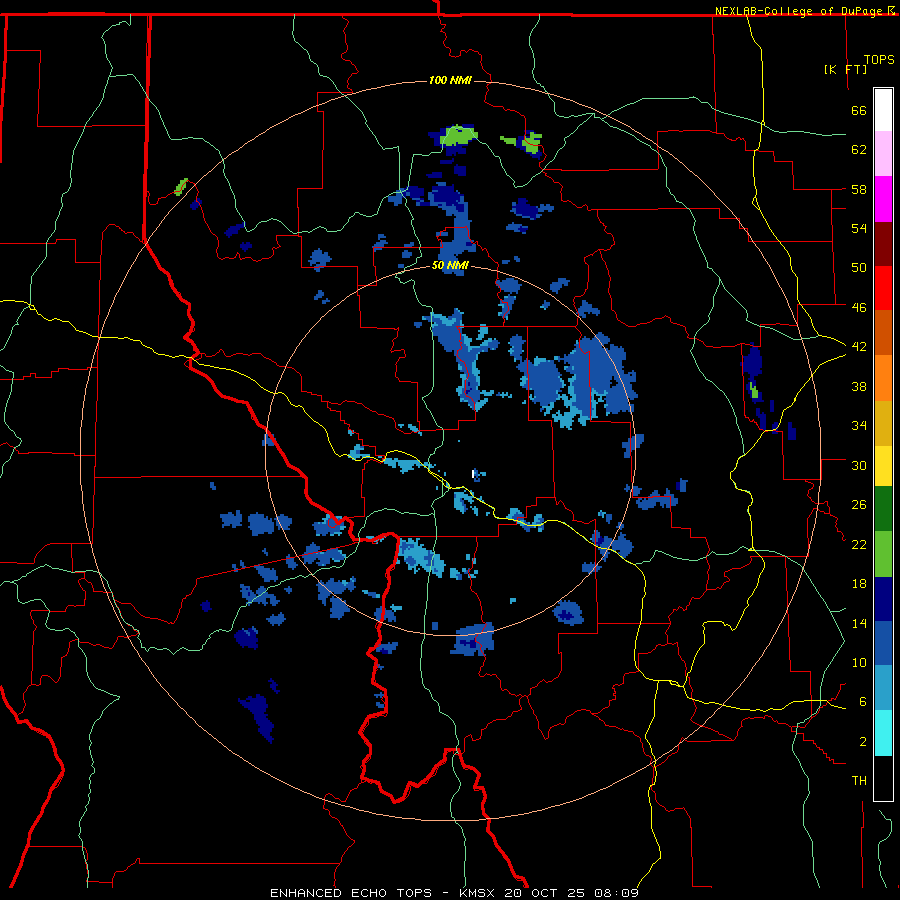Click the magenta legend swatch
Screen dimensions: 900x900
pos(883,199)
